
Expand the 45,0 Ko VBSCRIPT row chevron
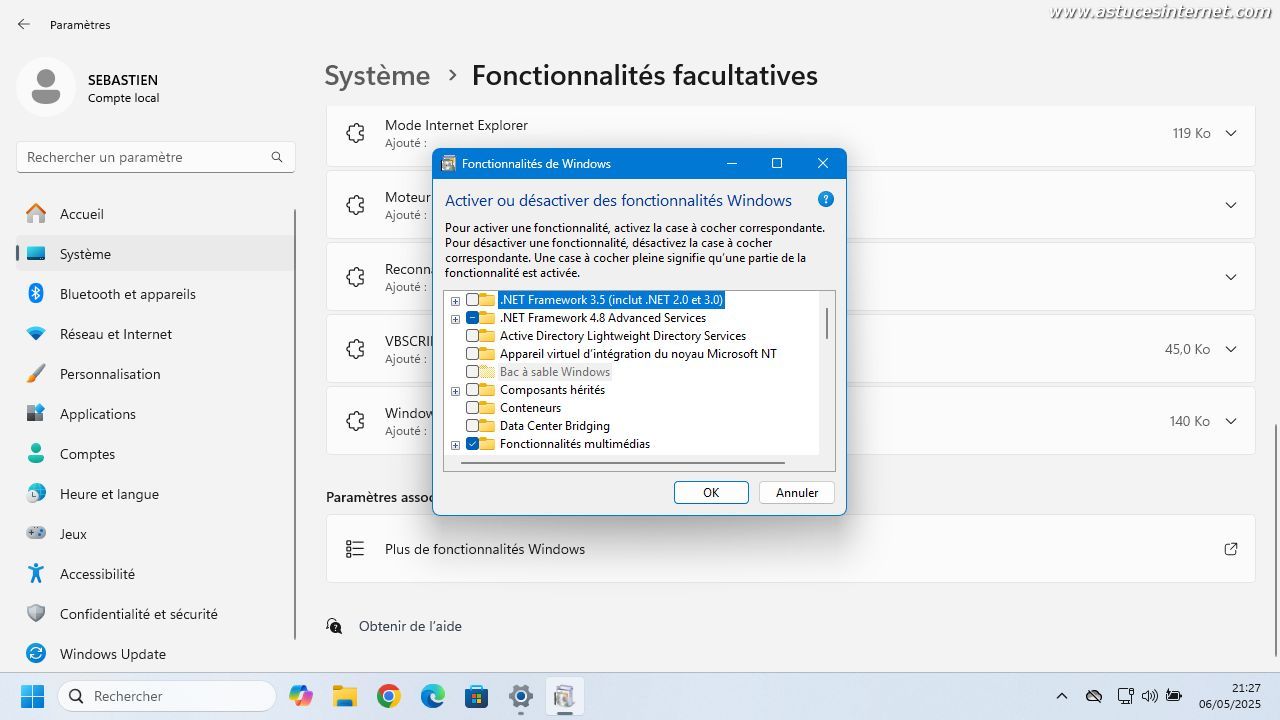(1231, 349)
